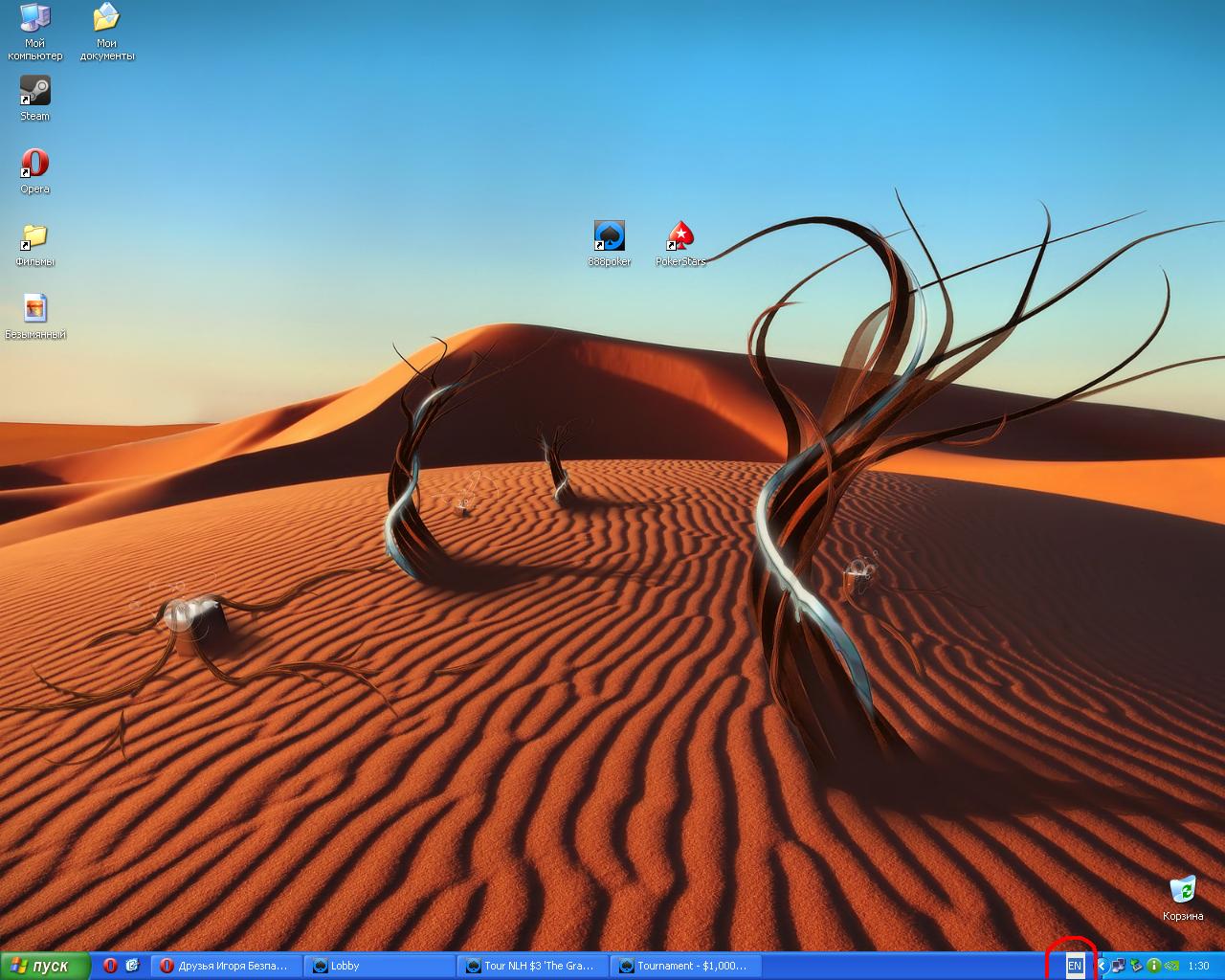Click the NVIDIA tray icon
1225x980 pixels.
(1171, 966)
